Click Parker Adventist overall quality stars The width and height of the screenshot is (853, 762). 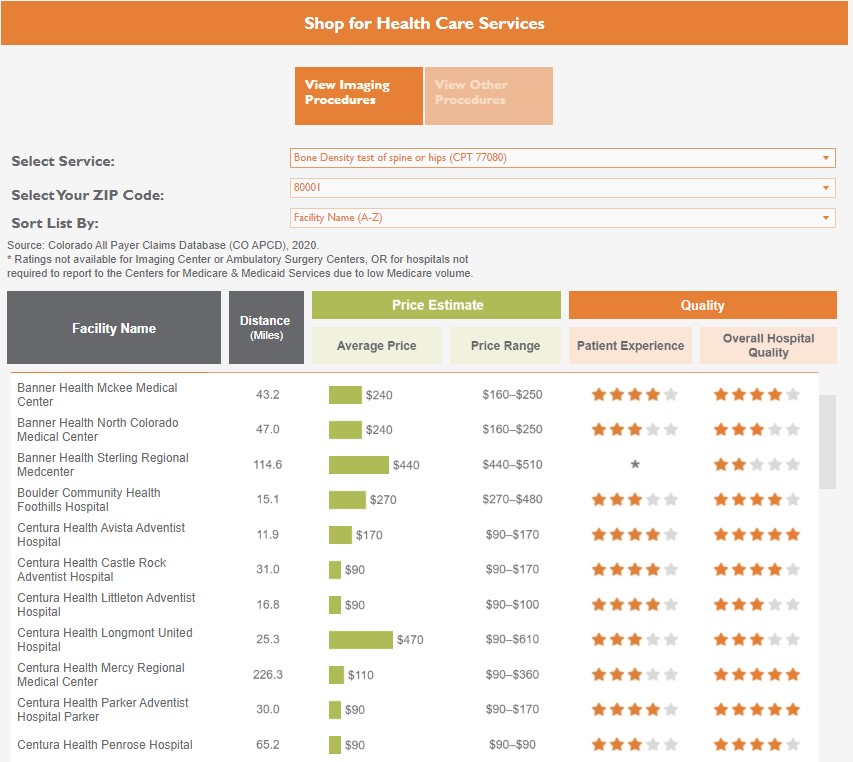pyautogui.click(x=757, y=709)
